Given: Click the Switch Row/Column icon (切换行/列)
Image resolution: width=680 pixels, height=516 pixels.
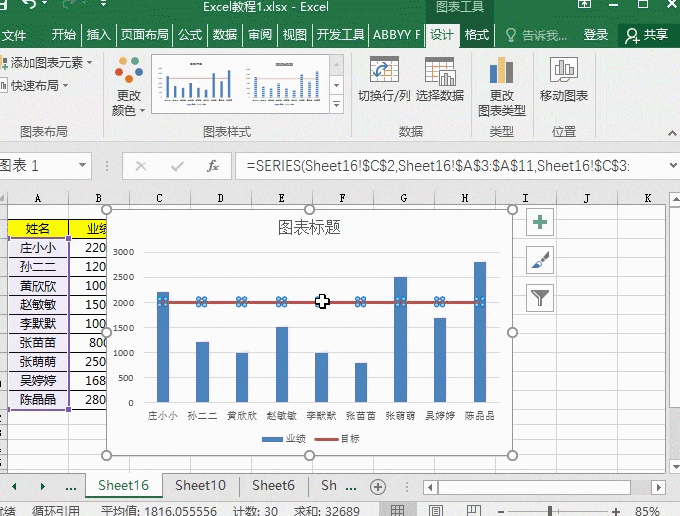Looking at the screenshot, I should [384, 70].
